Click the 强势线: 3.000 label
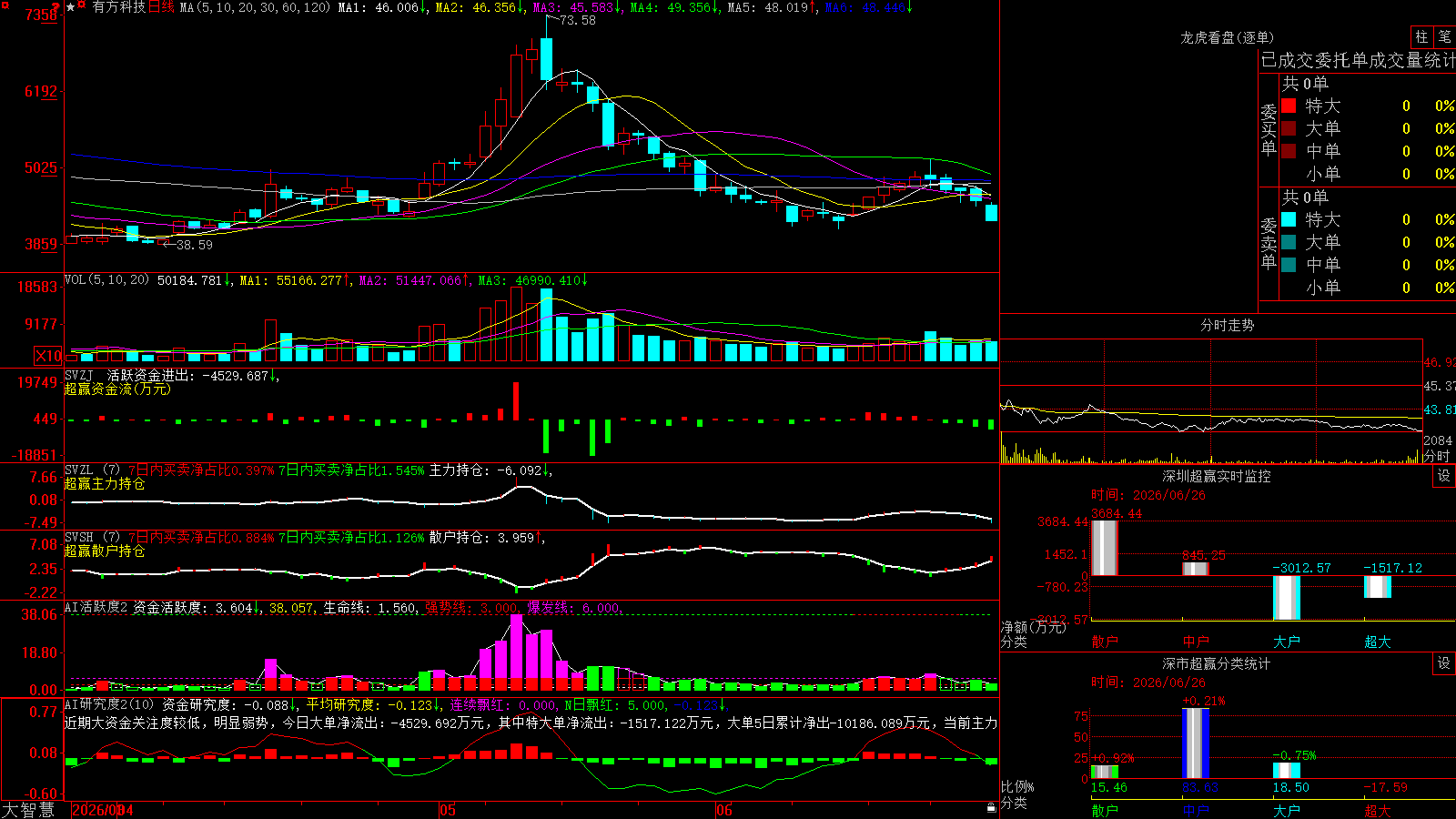The image size is (1456, 819). [472, 608]
